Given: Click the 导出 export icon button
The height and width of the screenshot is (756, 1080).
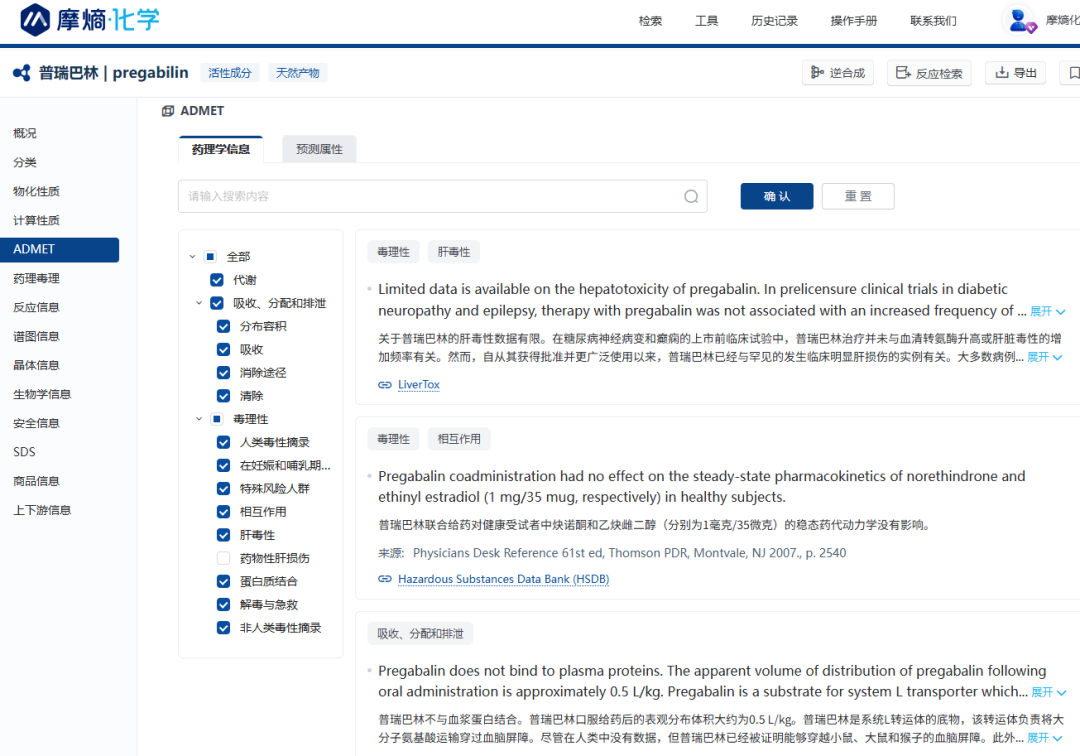Looking at the screenshot, I should pyautogui.click(x=1001, y=73).
